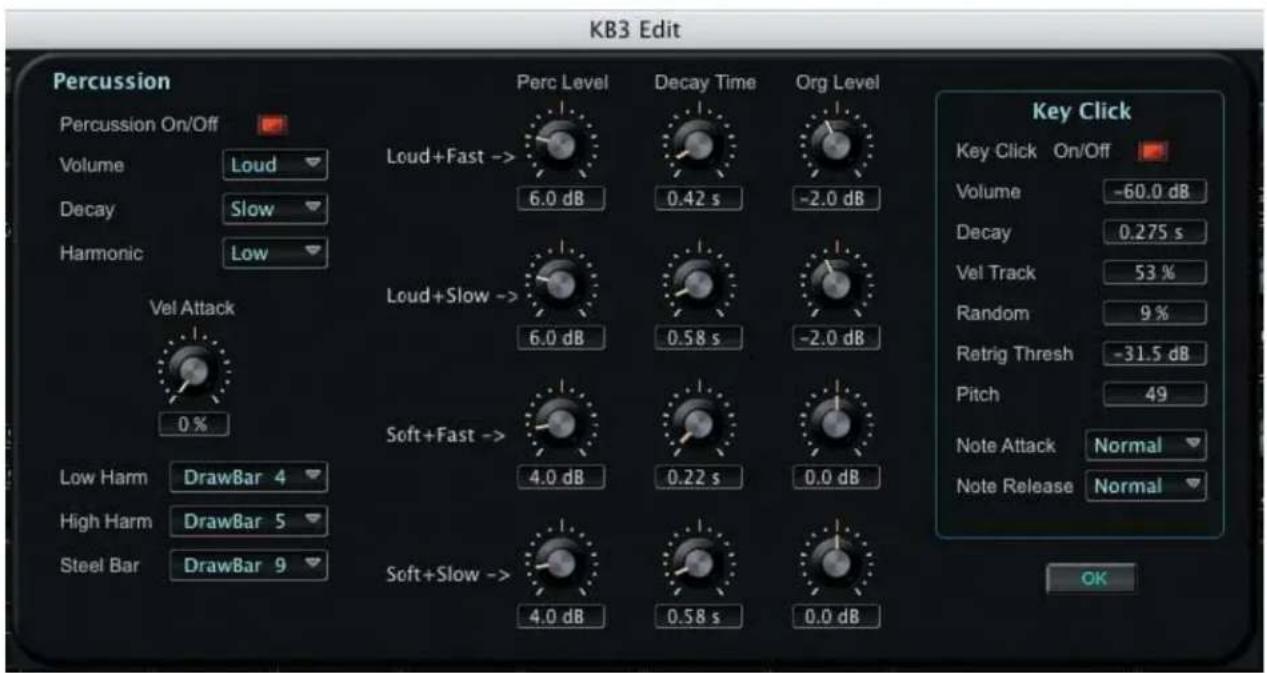Select Soft+Fast Perc Level 4.0 dB field

[561, 477]
